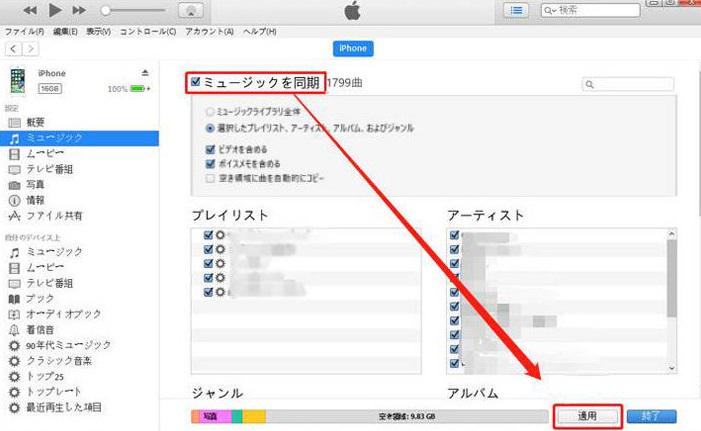Click the list view icon near search
701x431 pixels.
point(517,11)
